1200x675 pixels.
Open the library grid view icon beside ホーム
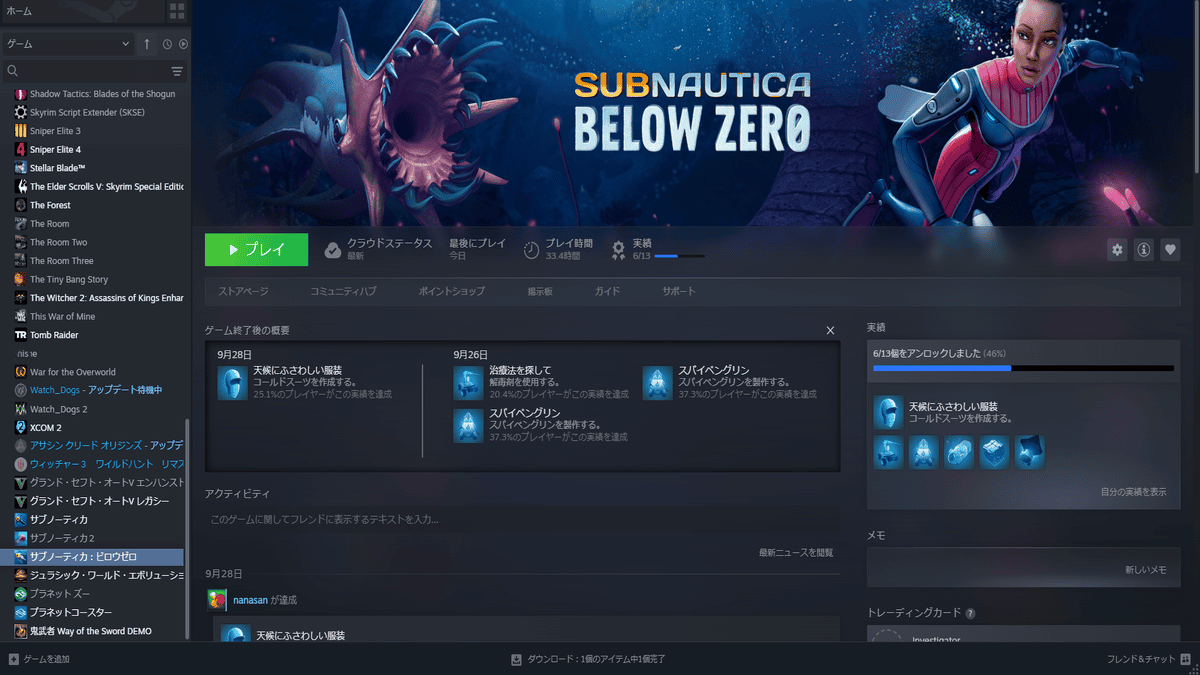(177, 11)
